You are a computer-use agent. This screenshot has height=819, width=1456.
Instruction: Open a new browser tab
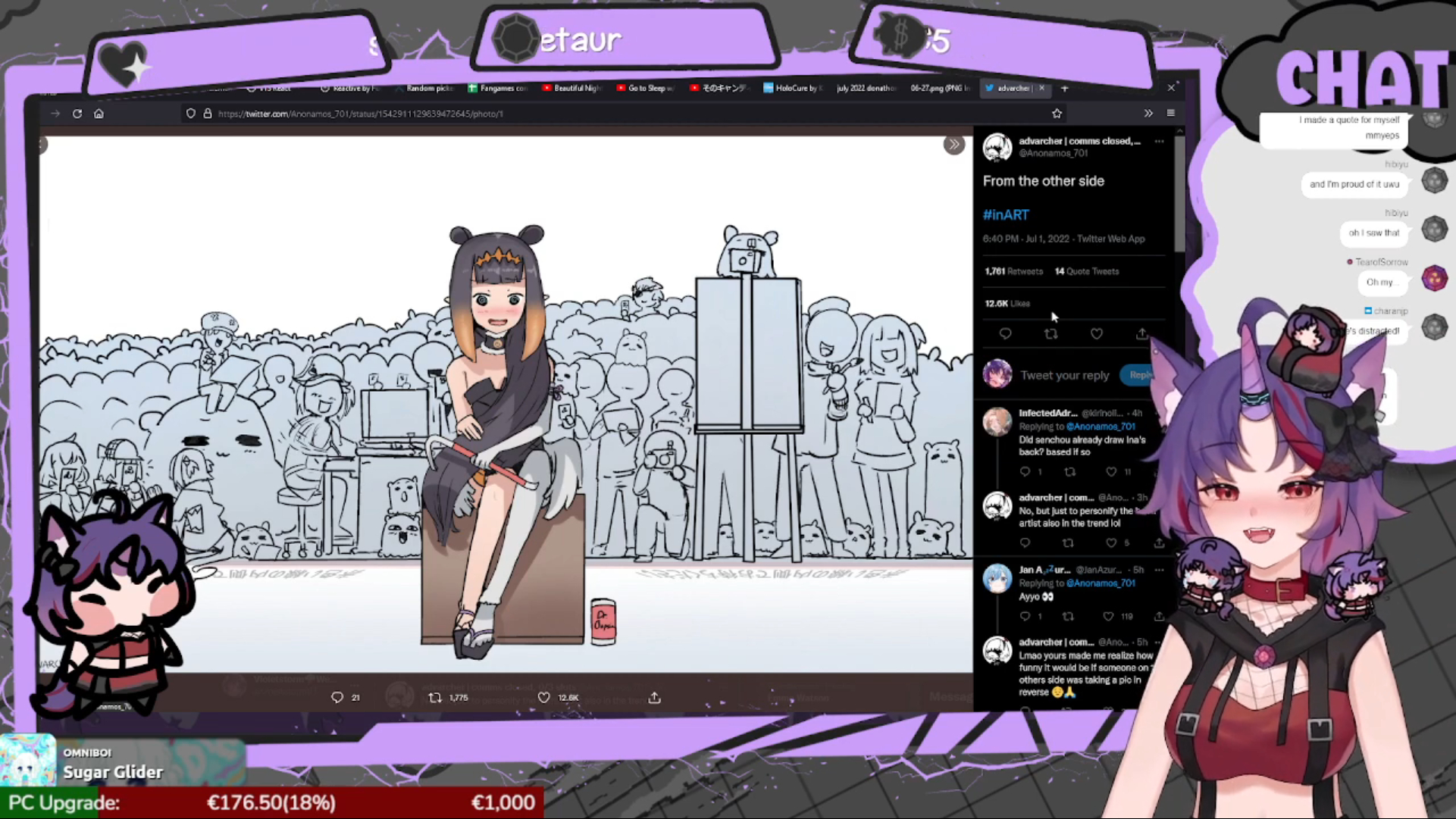coord(1064,89)
